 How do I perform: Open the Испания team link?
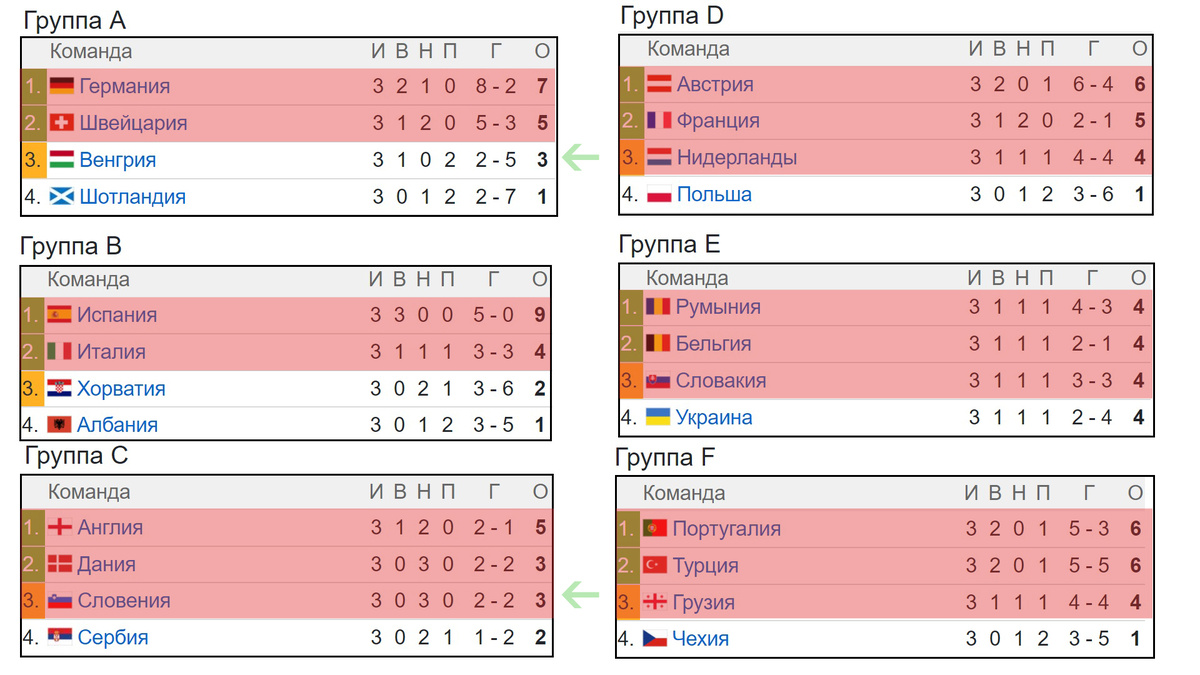click(x=117, y=315)
